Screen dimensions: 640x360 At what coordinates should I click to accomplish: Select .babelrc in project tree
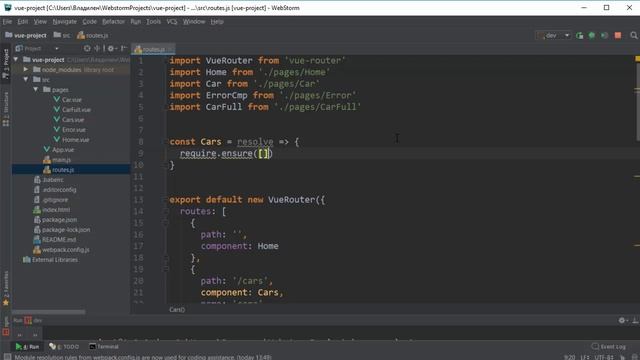click(48, 180)
